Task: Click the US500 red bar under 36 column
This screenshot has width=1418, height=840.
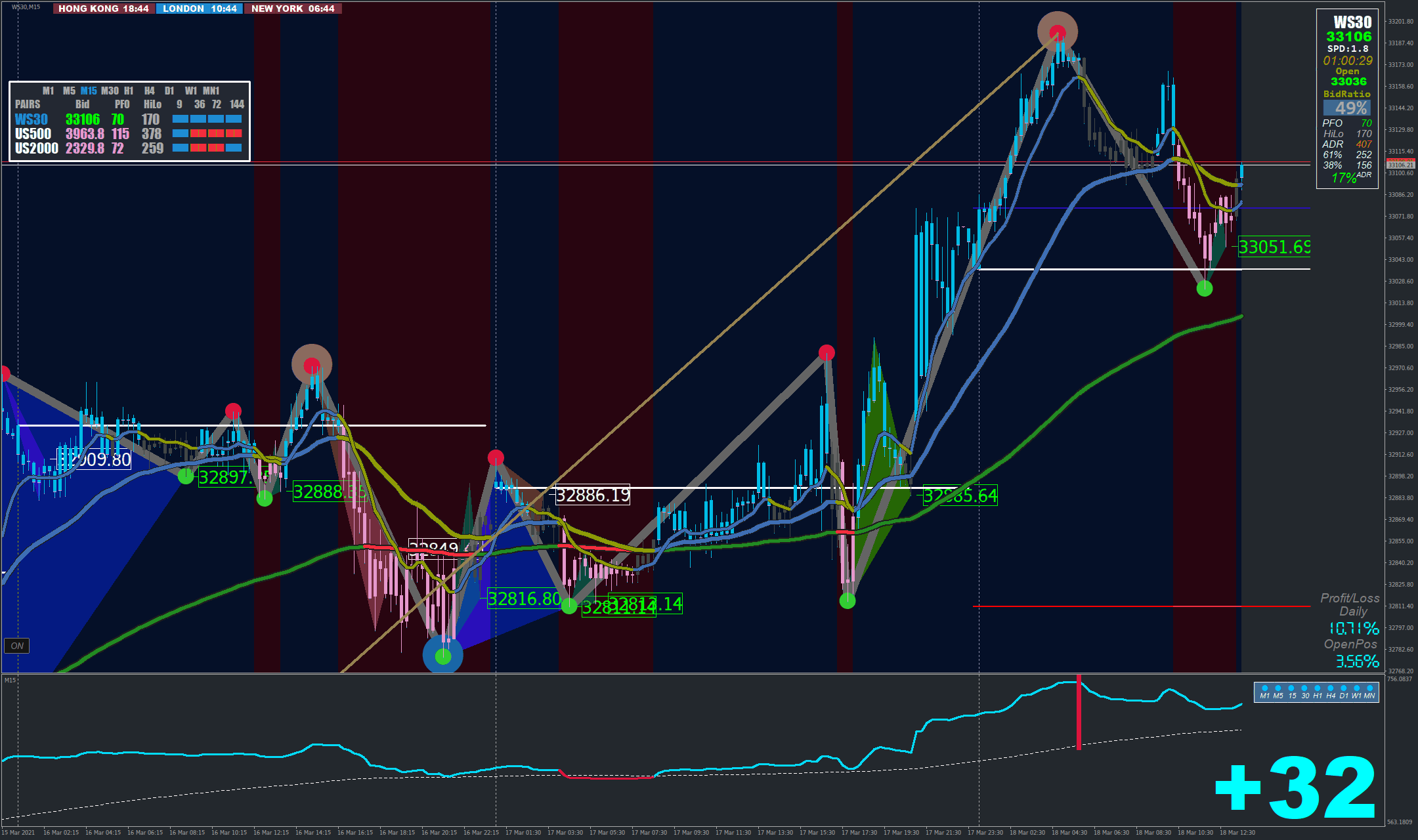Action: 198,134
